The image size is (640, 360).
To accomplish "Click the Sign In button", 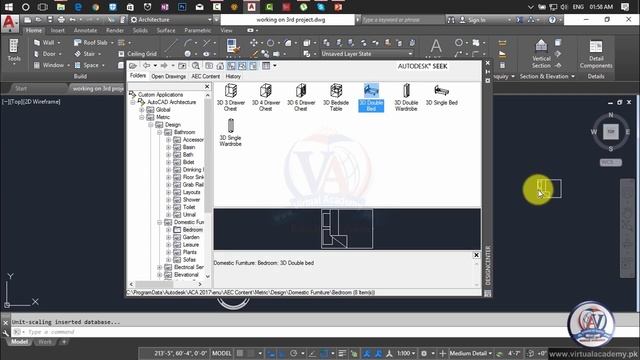I will [472, 20].
